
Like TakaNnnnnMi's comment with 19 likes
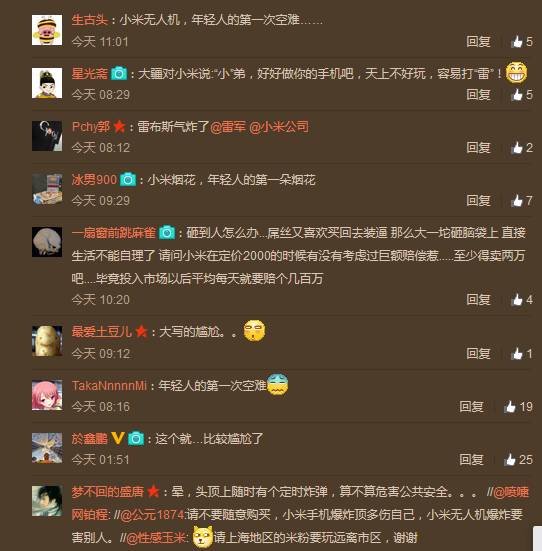click(x=519, y=407)
